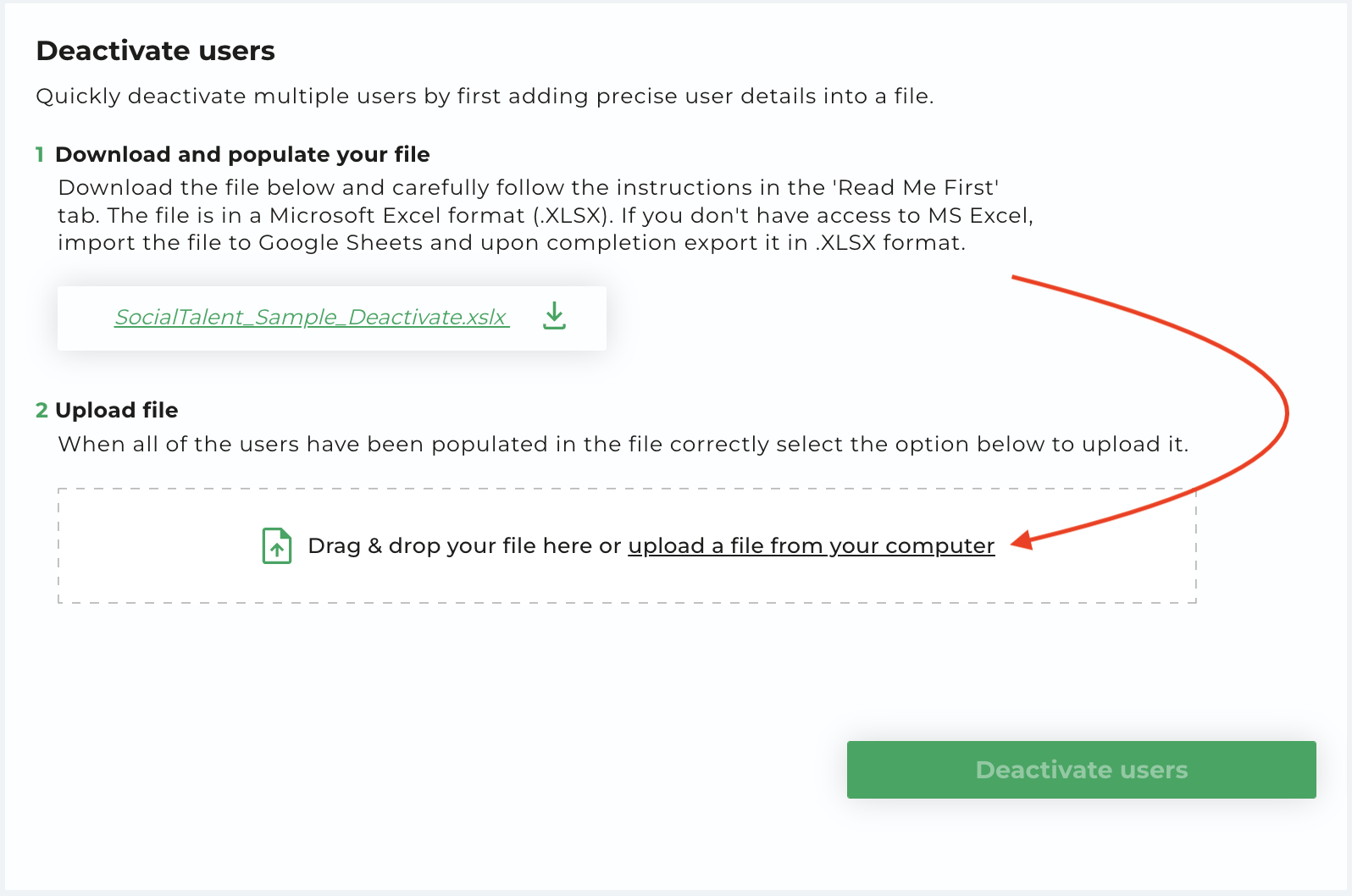Click the Deactivate users page heading
This screenshot has width=1352, height=896.
click(x=156, y=51)
